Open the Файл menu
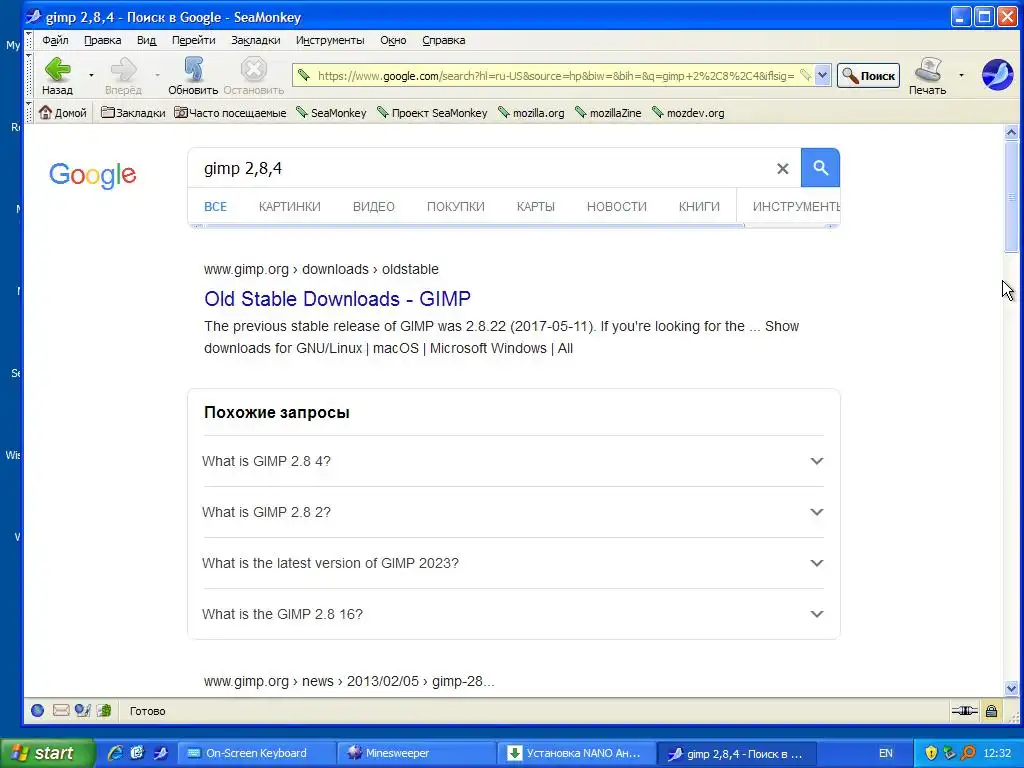The width and height of the screenshot is (1024, 768). [x=56, y=40]
